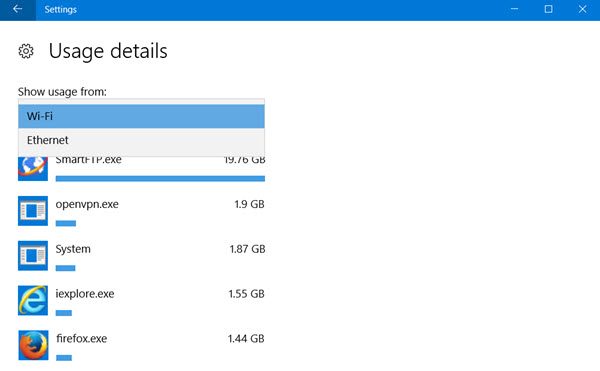Click the System process icon
The width and height of the screenshot is (600, 371).
33,255
